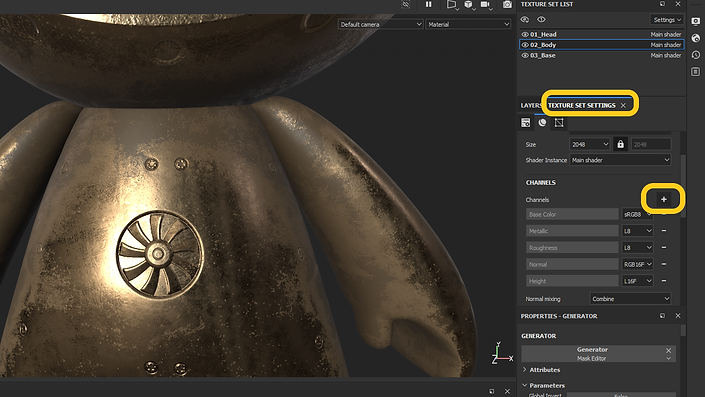Open the log panel icon in sidebar
This screenshot has width=705, height=397.
(696, 71)
